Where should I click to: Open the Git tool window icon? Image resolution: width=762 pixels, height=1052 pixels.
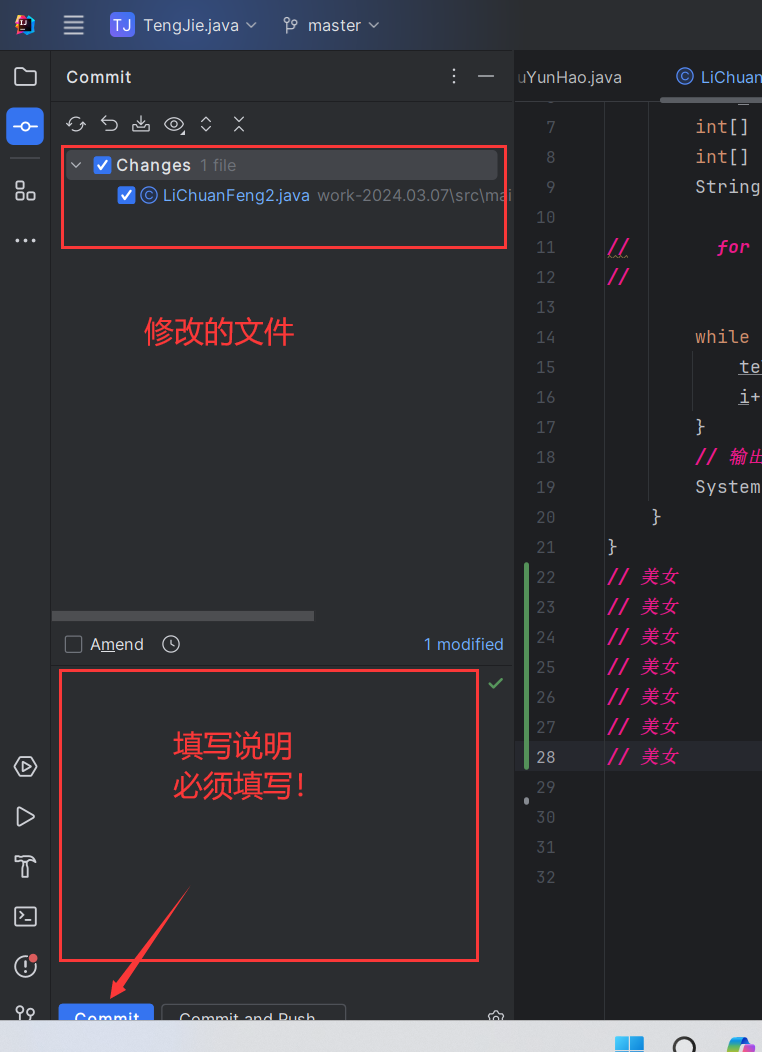tap(25, 1012)
